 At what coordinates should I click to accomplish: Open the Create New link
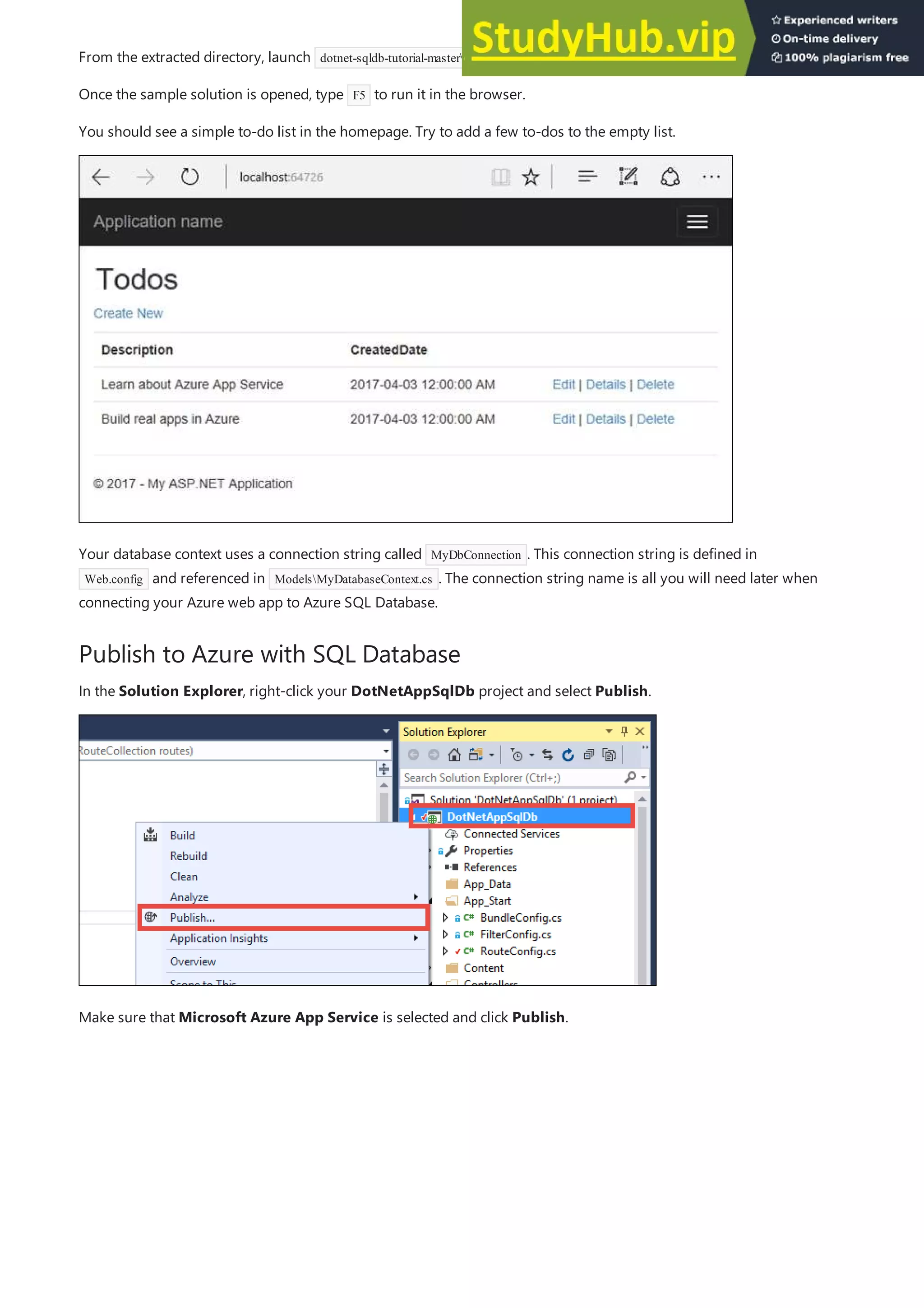tap(128, 313)
